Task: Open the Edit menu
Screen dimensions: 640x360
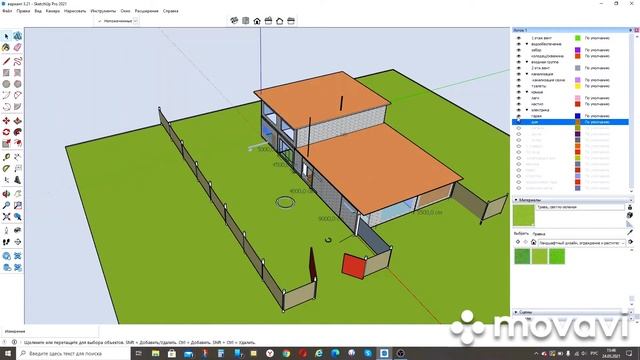Action: coord(23,11)
